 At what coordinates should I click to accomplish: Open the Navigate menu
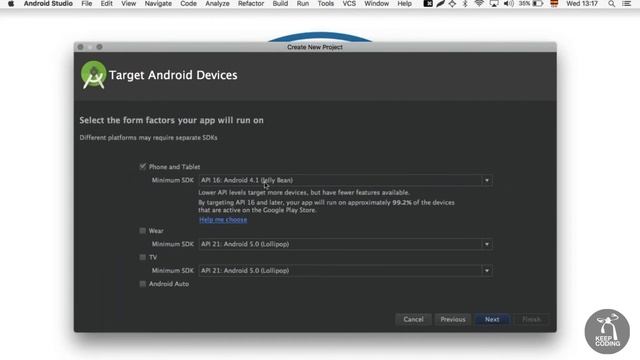click(158, 4)
